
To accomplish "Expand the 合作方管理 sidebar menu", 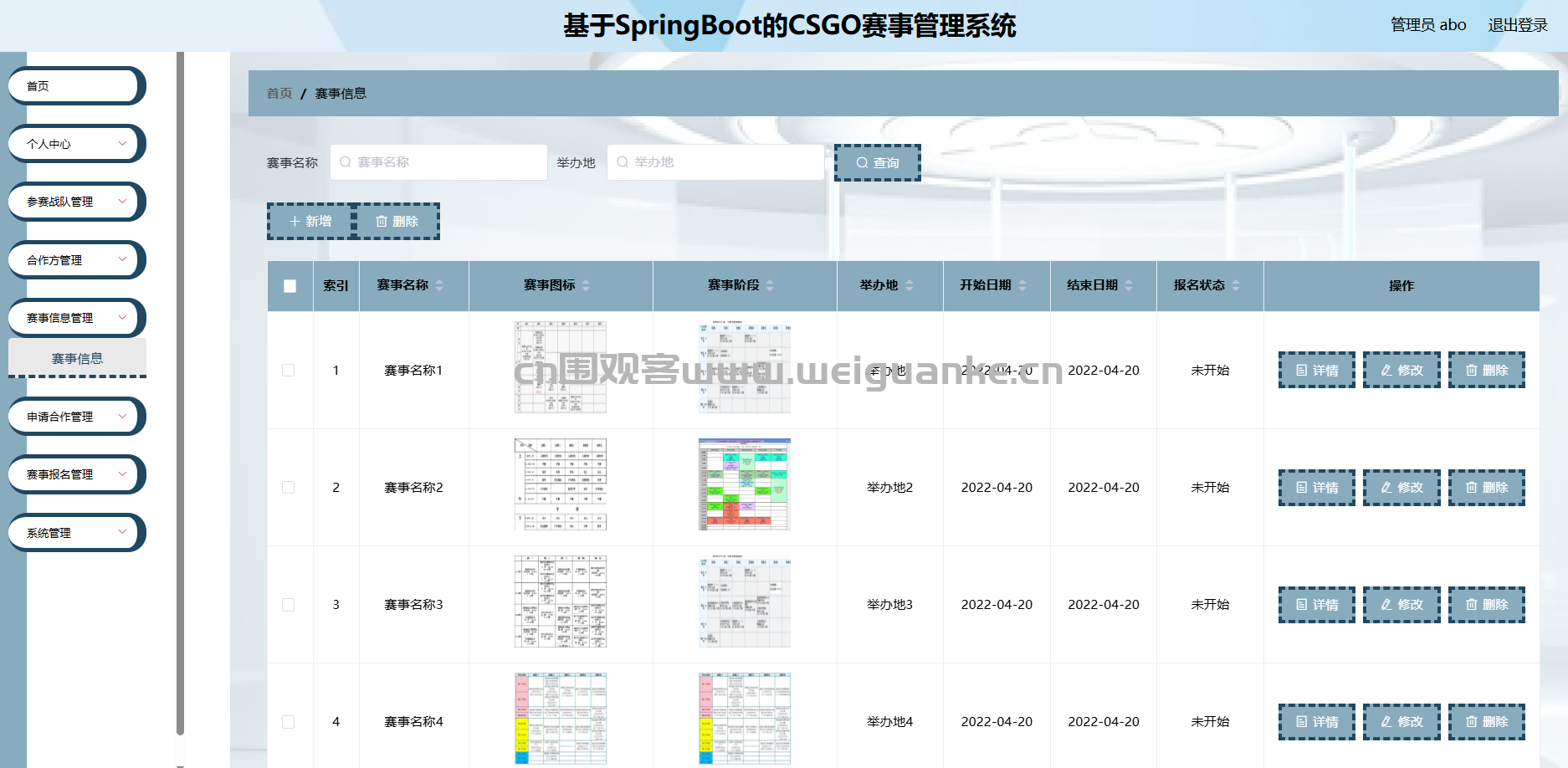I will click(75, 260).
